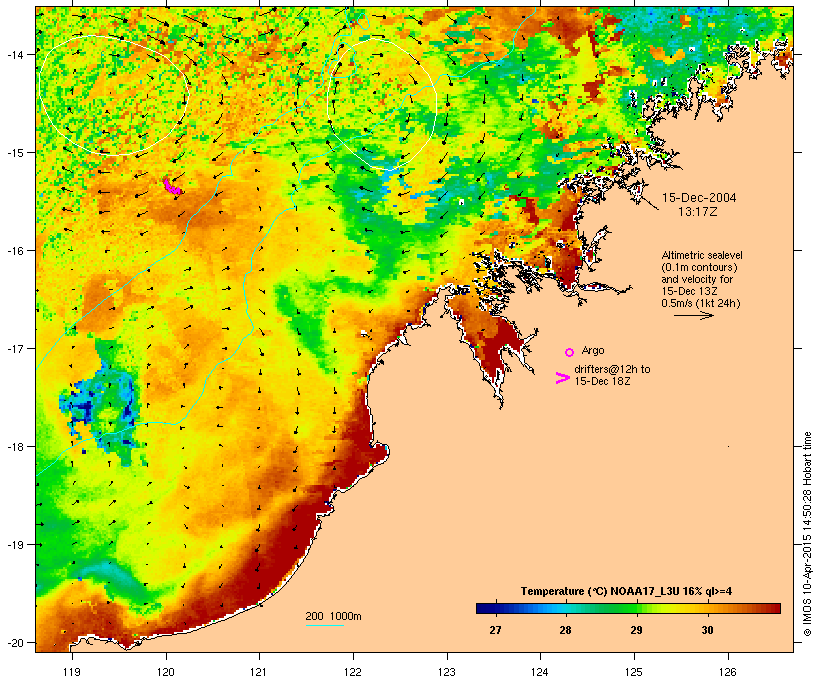820x680 pixels.
Task: Click longitude axis label '121'
Action: coord(259,672)
